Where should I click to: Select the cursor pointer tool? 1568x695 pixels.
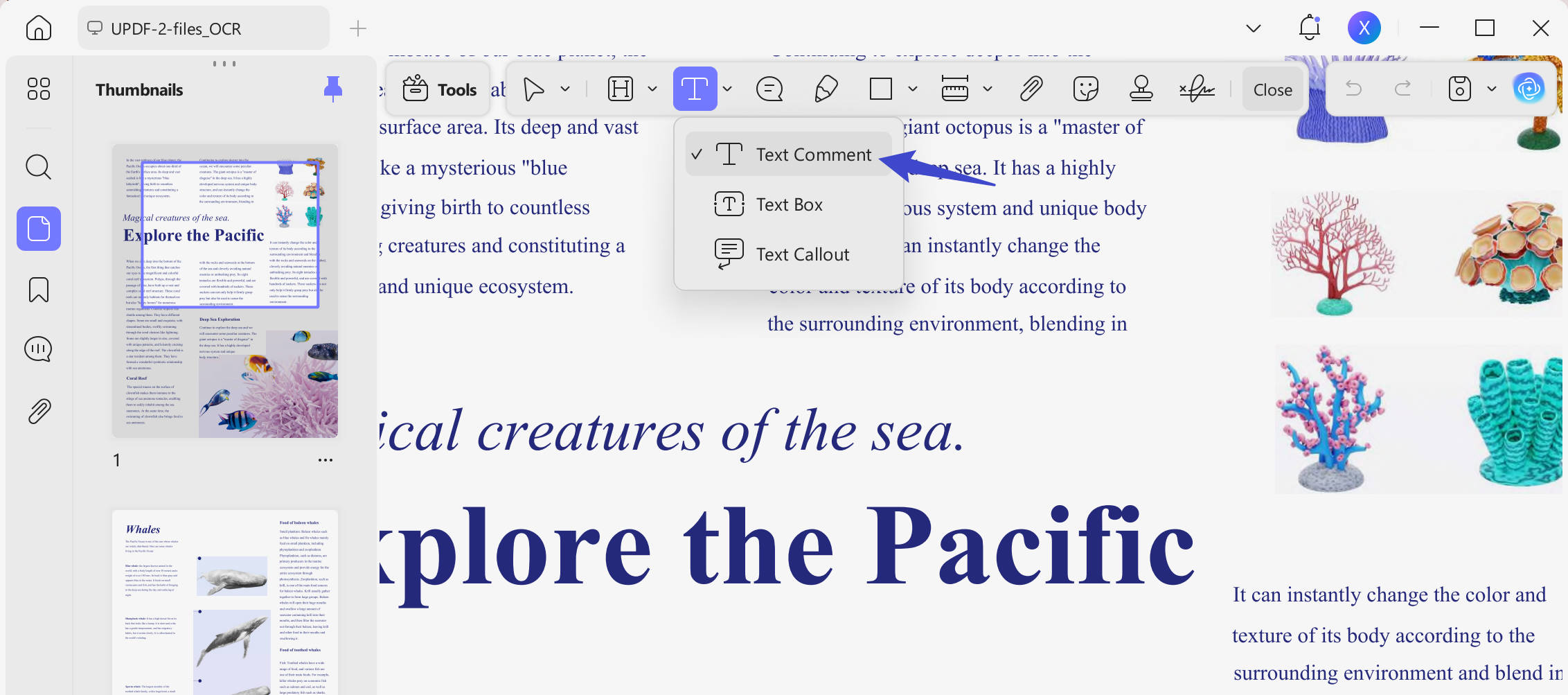(x=533, y=89)
